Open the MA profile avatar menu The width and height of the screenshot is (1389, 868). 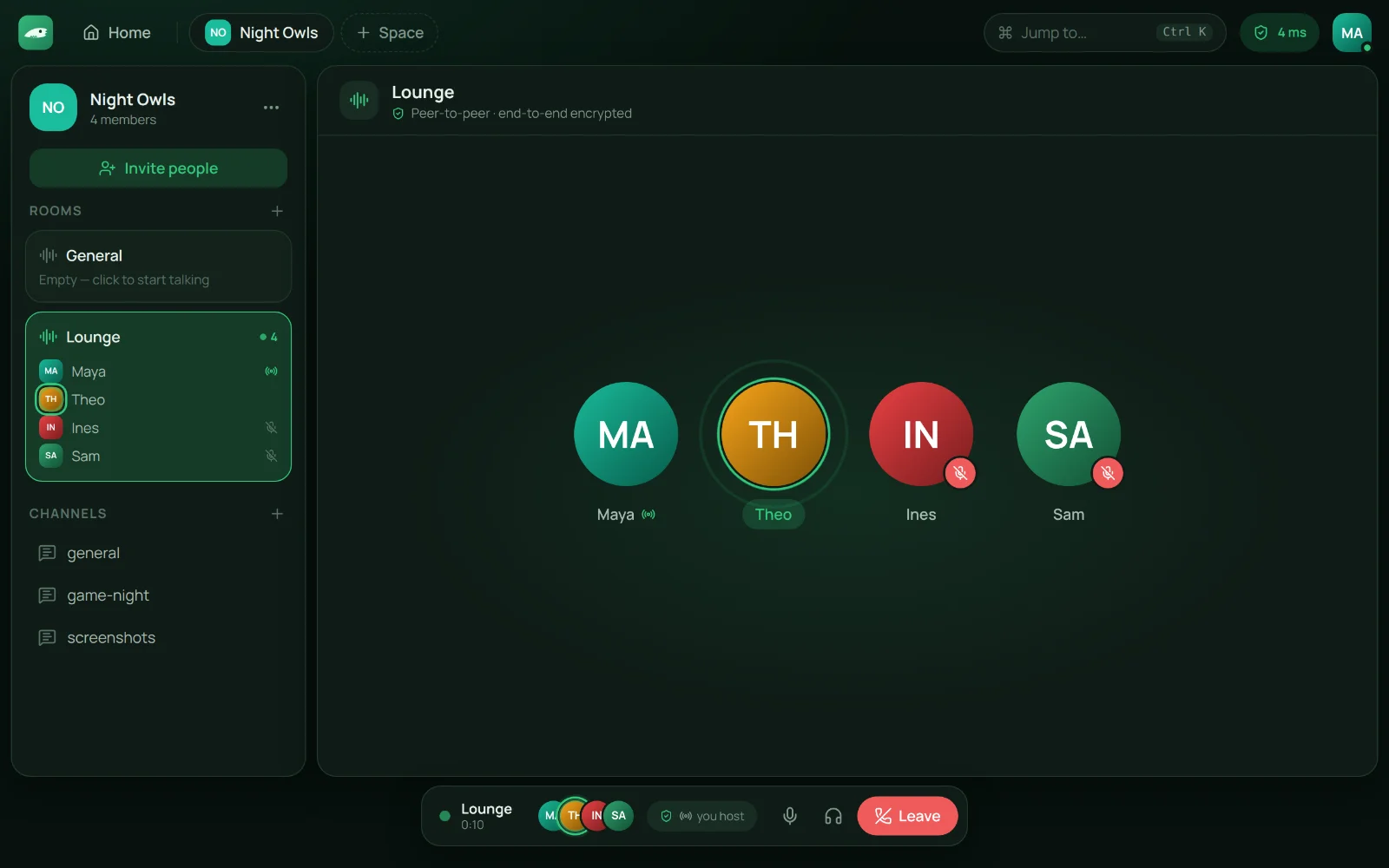point(1352,33)
